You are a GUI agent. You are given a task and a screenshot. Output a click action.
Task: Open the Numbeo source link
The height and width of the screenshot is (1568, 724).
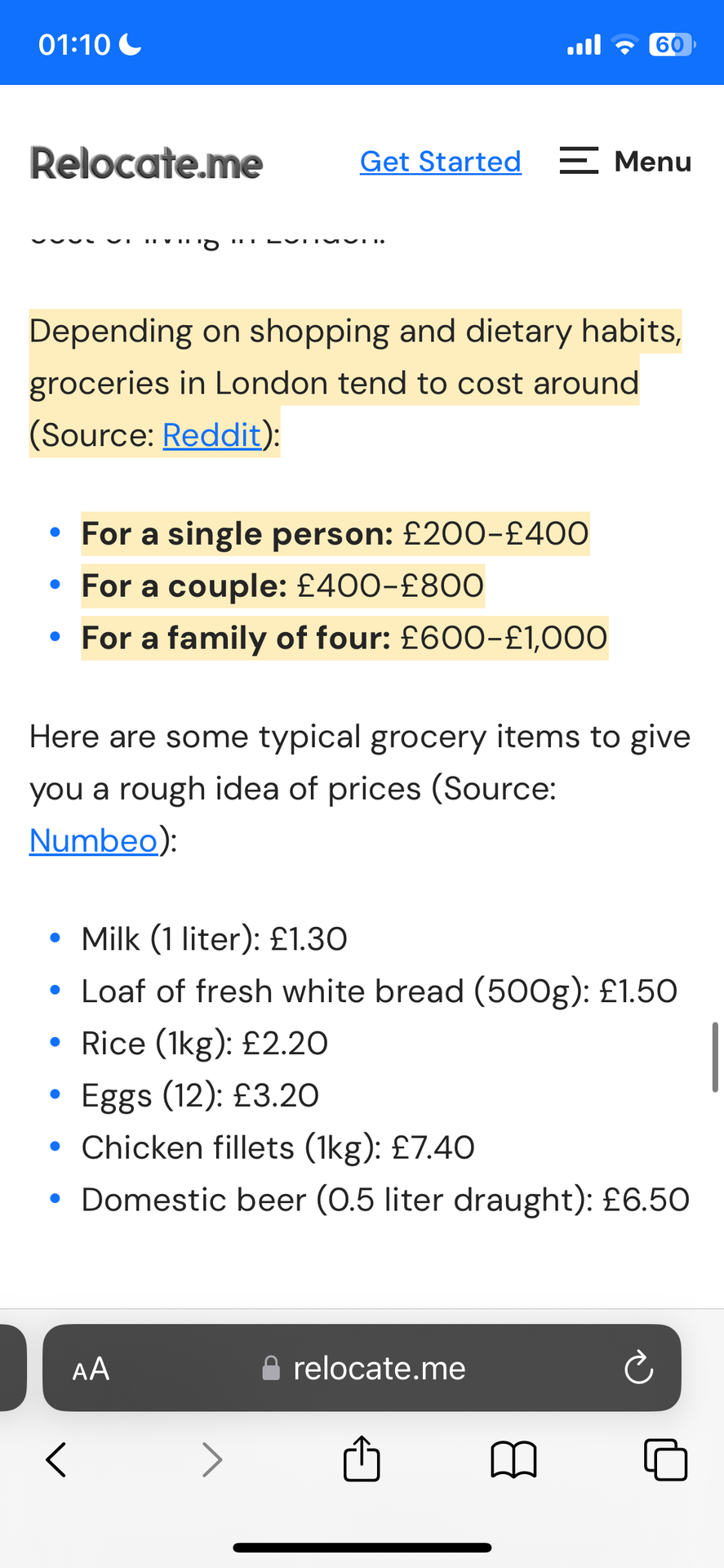pyautogui.click(x=93, y=840)
